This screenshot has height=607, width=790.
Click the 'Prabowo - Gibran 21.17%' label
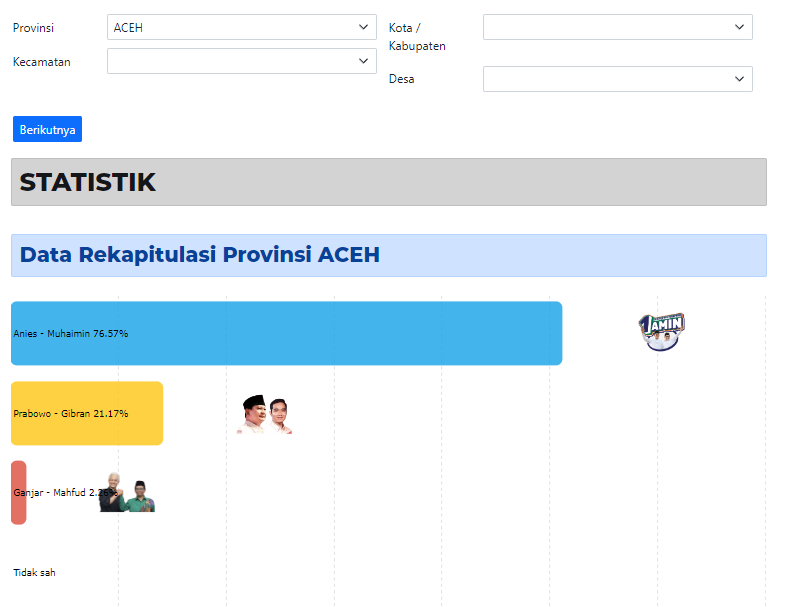pos(71,414)
